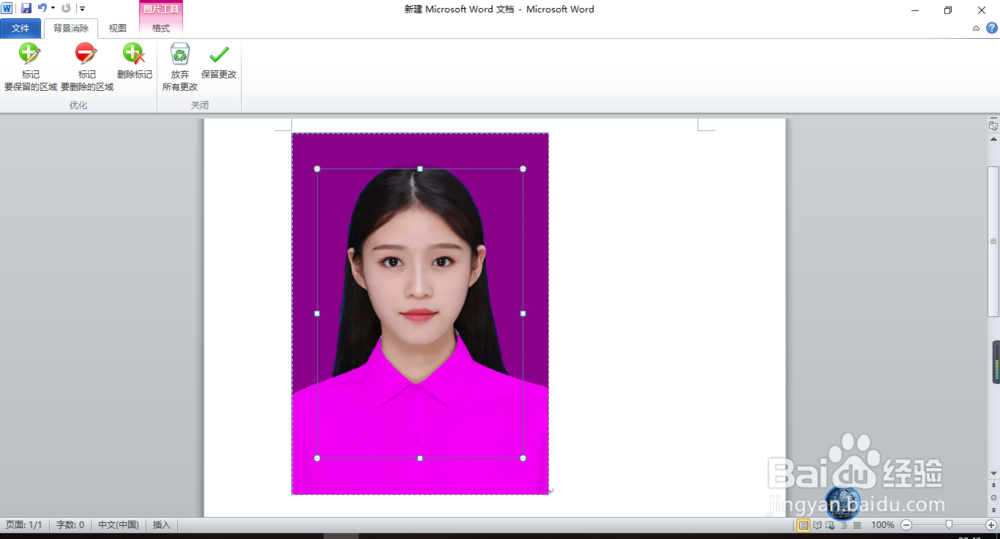
Task: Click the vertical scrollbar thumb
Action: (993, 241)
